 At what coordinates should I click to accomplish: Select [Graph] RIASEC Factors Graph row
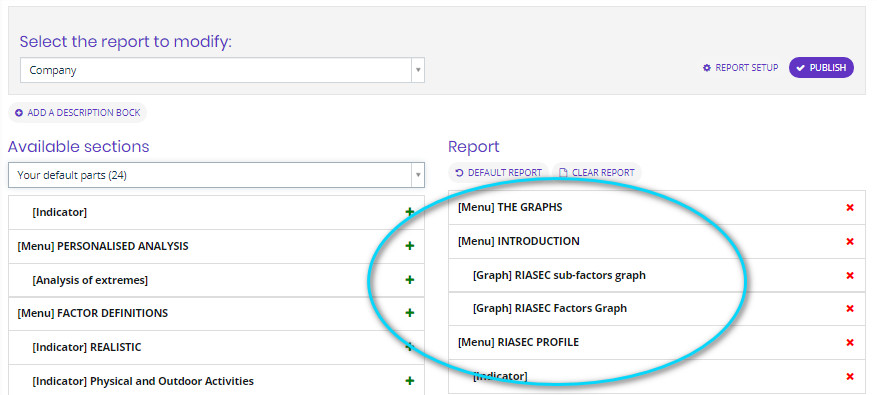[657, 308]
